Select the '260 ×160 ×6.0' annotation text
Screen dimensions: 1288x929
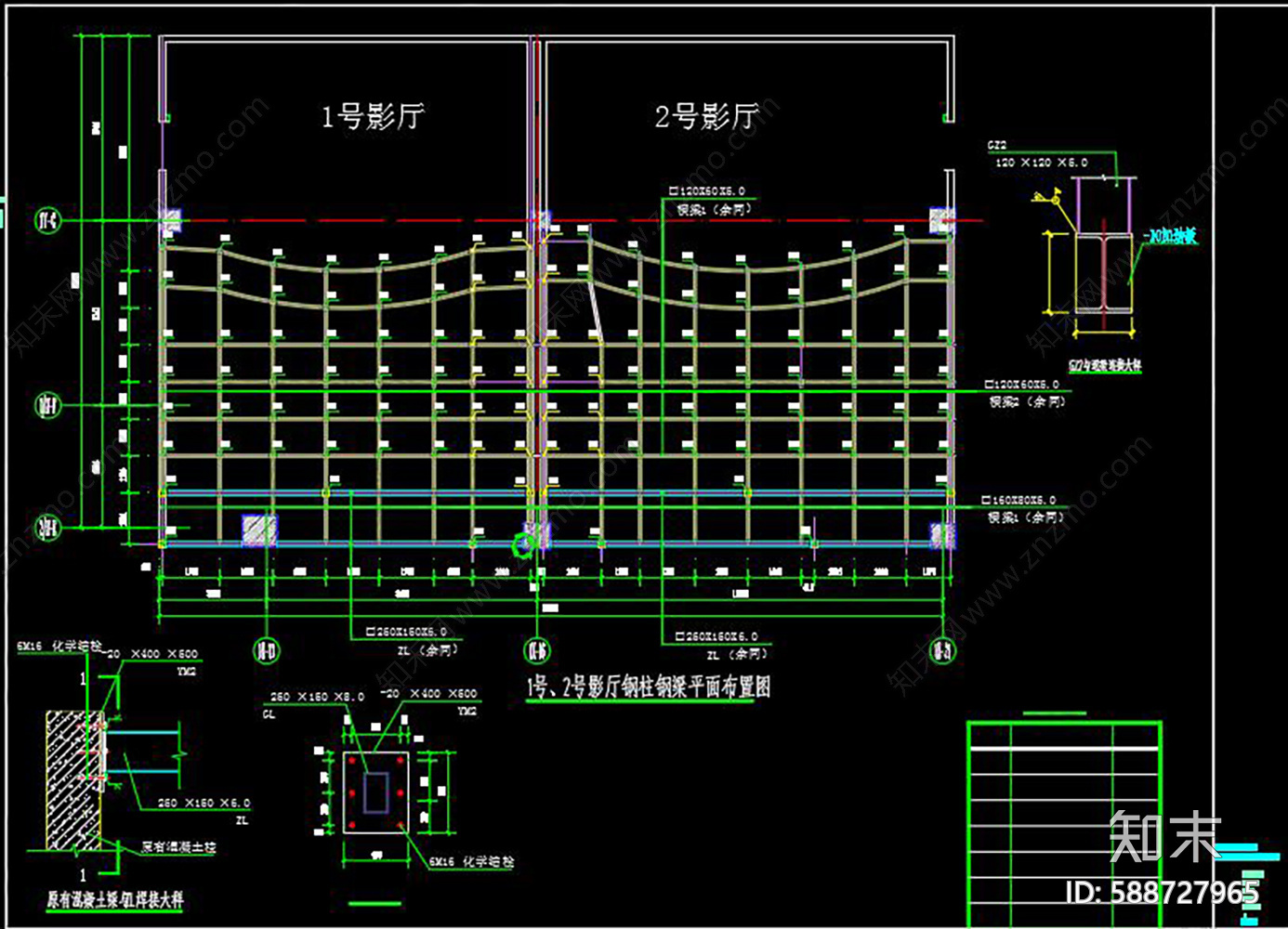tap(204, 803)
